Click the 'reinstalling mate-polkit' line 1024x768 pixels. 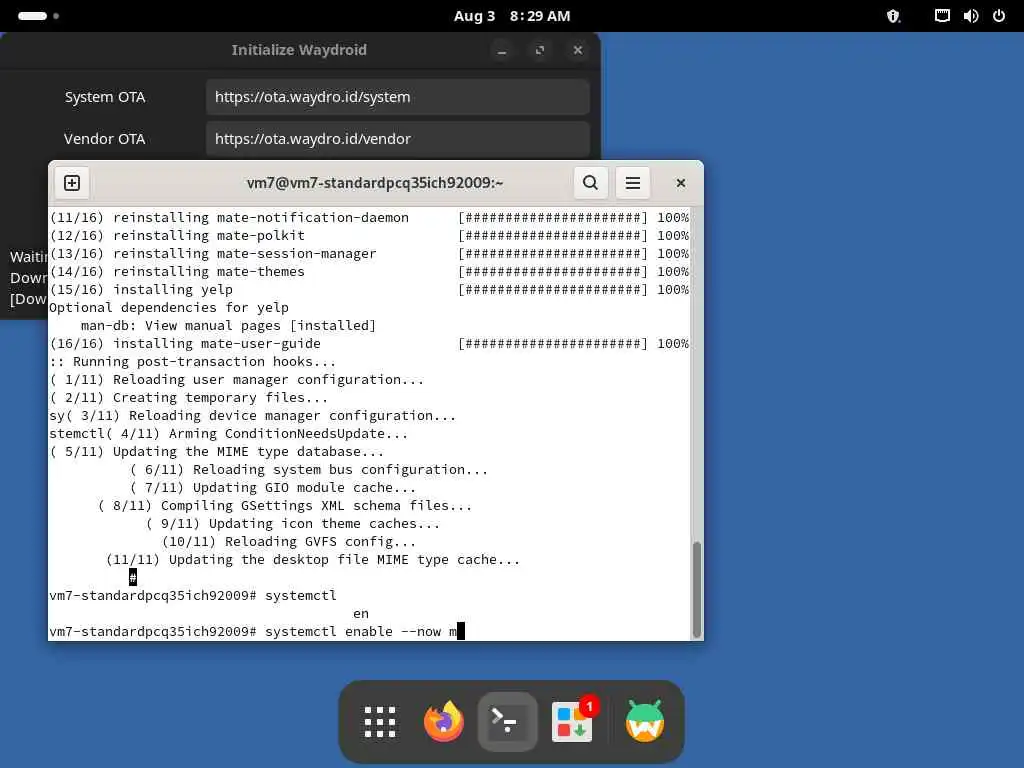[369, 235]
